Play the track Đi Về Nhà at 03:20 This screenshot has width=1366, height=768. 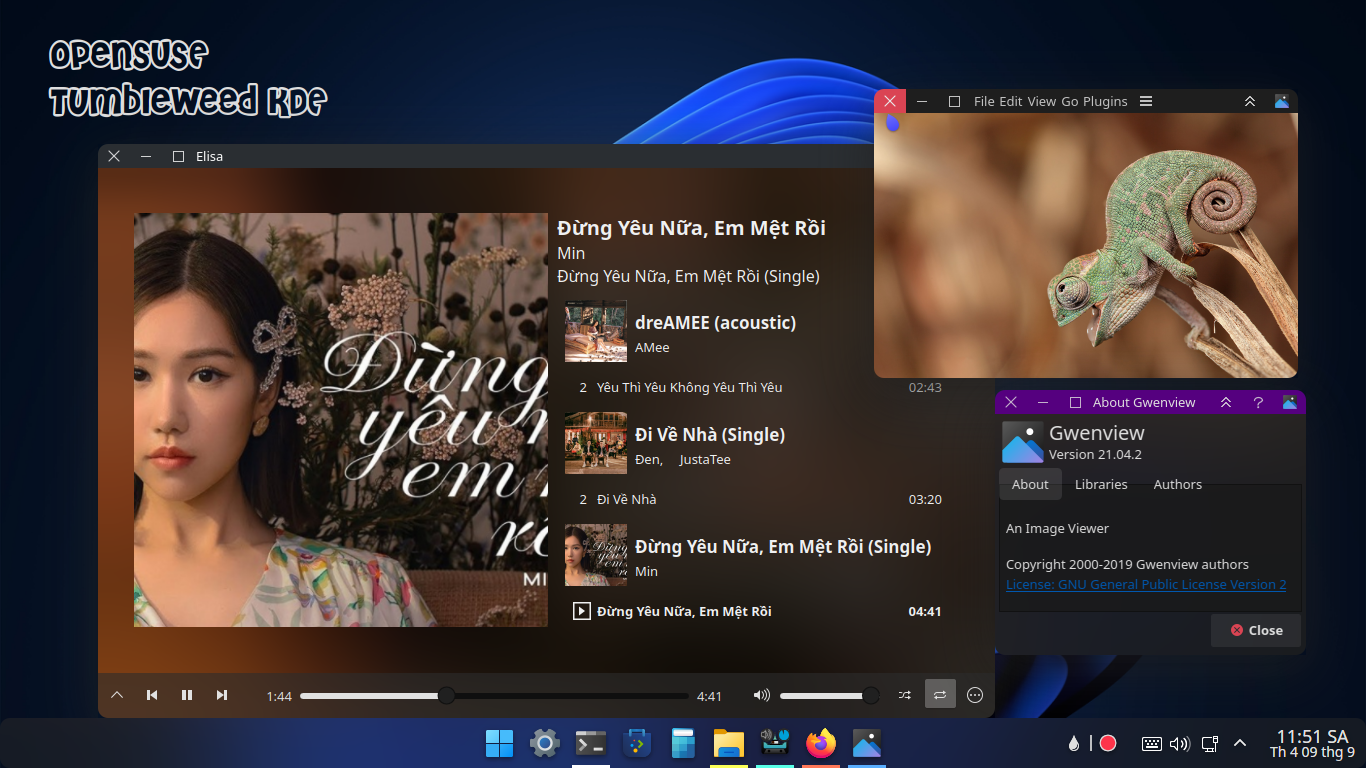pos(755,499)
